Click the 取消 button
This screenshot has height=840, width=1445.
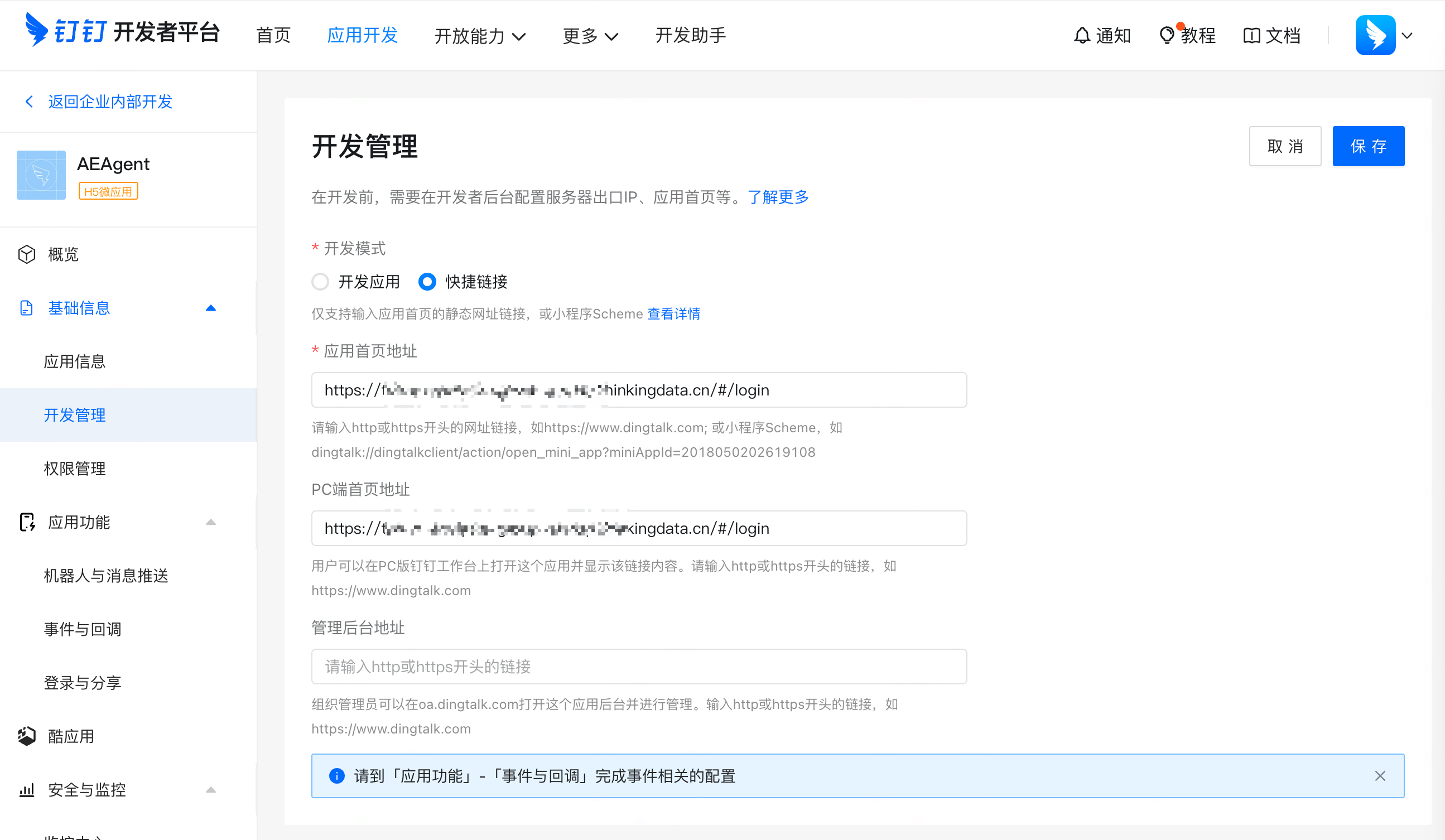(x=1285, y=146)
